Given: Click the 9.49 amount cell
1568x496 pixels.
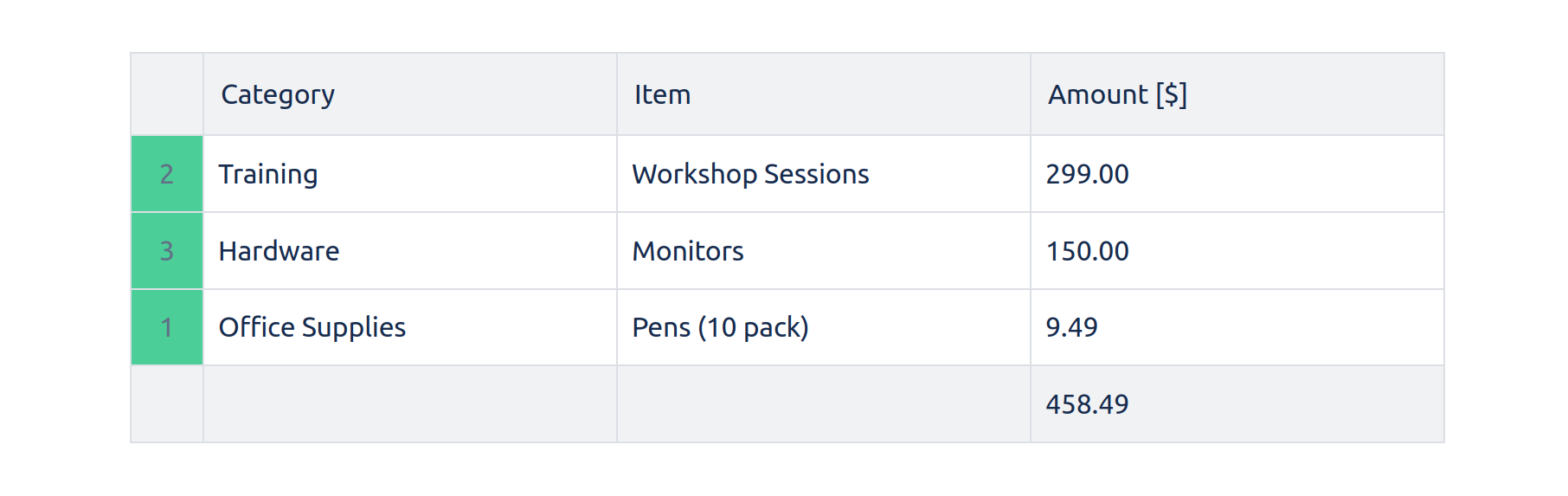Looking at the screenshot, I should 1071,327.
